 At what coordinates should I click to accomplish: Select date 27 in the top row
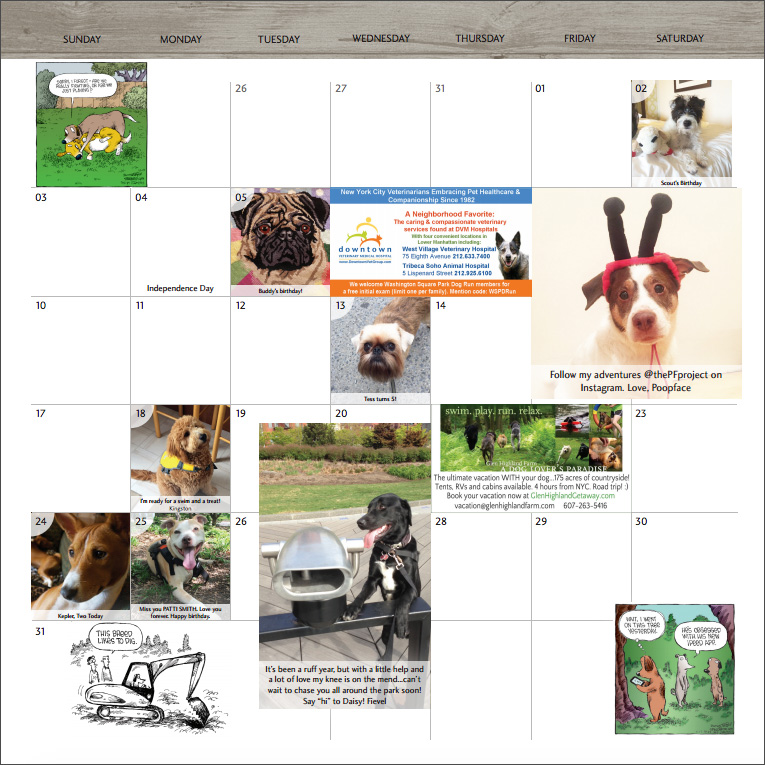(341, 88)
